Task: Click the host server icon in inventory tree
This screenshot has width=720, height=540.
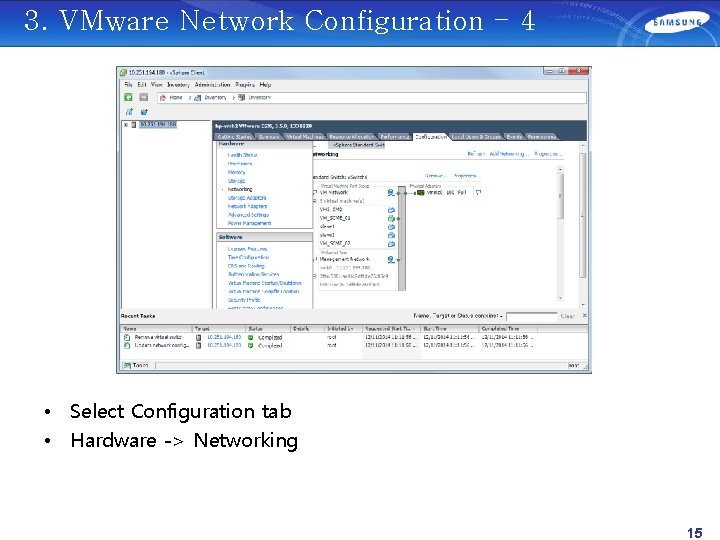Action: pos(134,124)
